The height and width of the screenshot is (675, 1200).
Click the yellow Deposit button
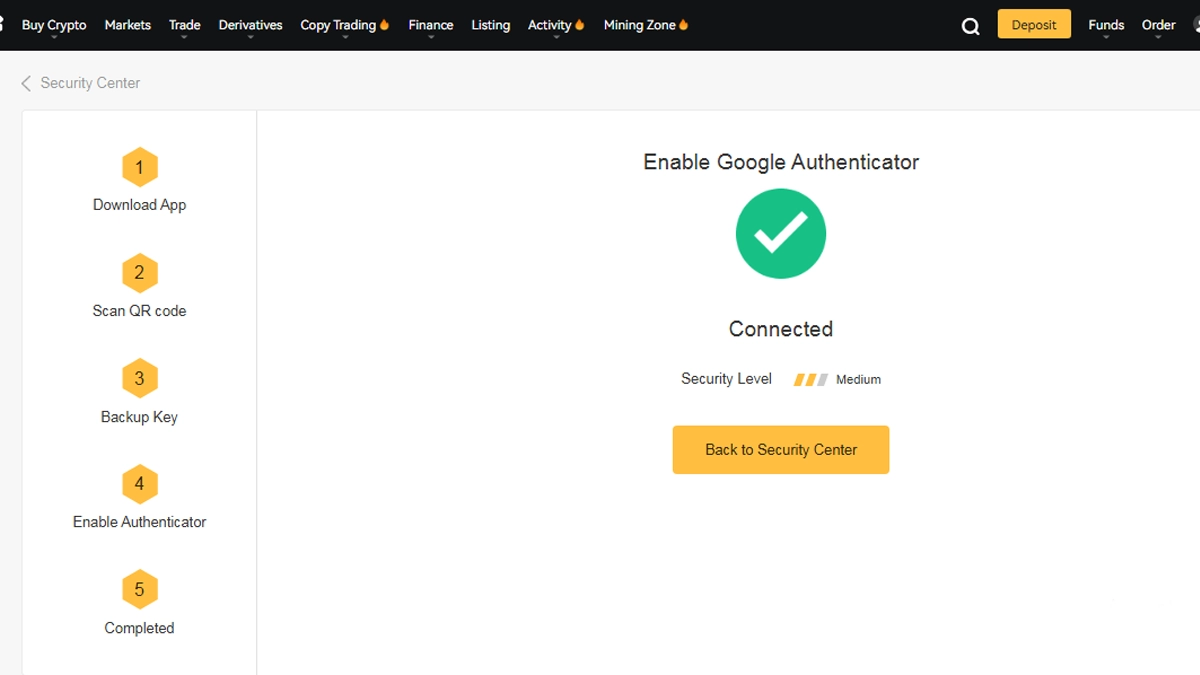pos(1034,25)
